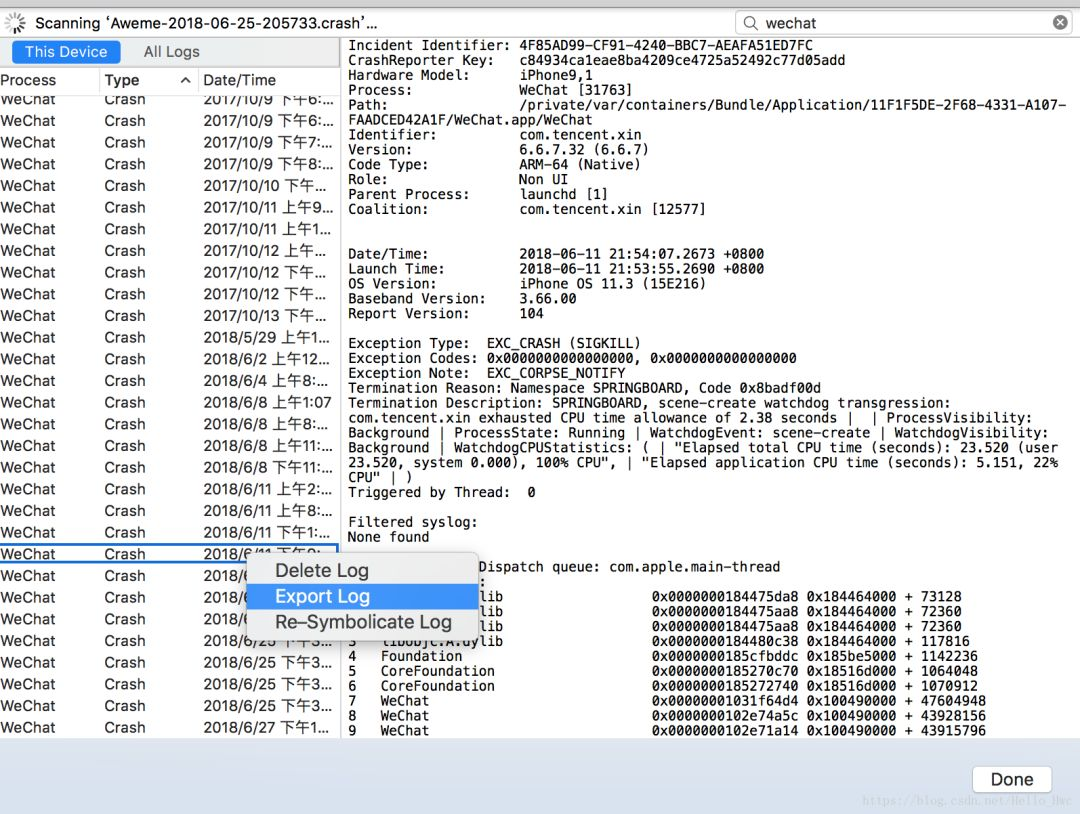Select WeChat crash dated 2017/10/13
Screen dimensions: 1080x814
[x=169, y=316]
